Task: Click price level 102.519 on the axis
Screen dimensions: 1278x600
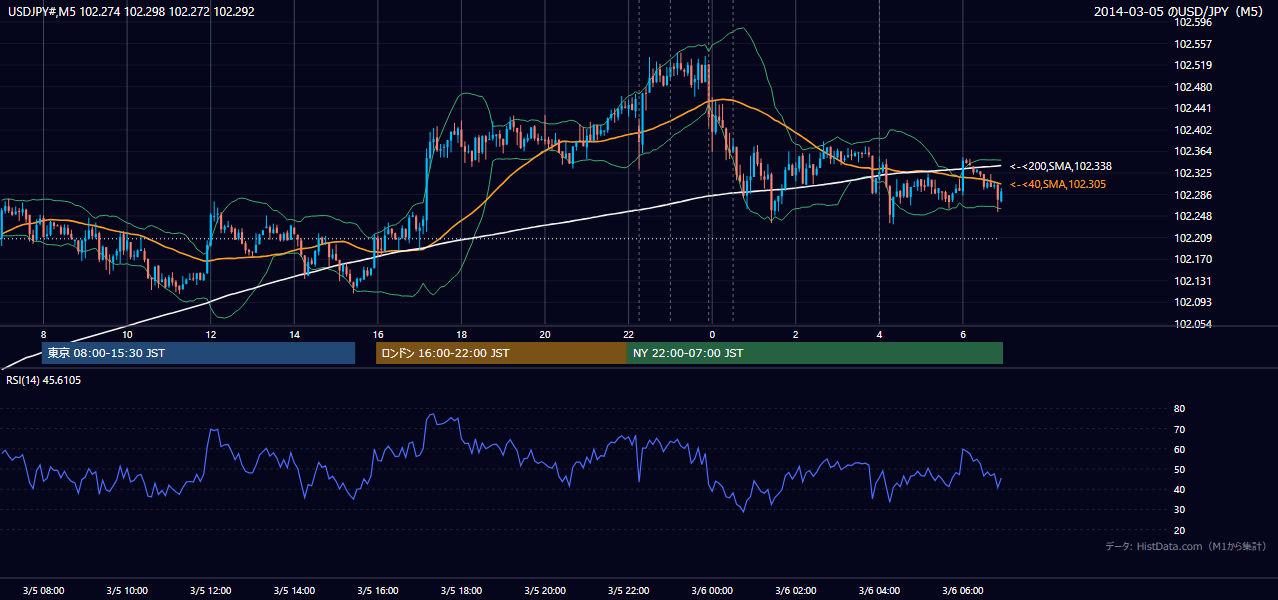Action: (1191, 65)
